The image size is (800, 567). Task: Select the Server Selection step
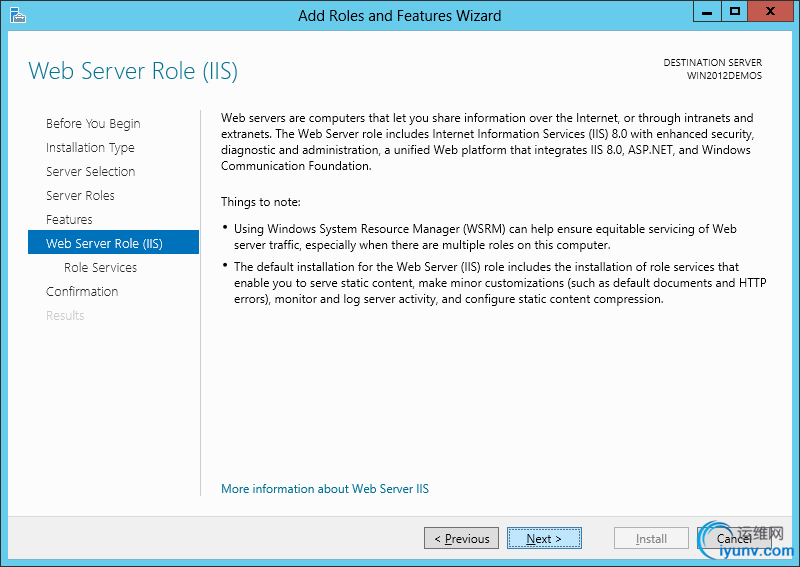click(90, 171)
